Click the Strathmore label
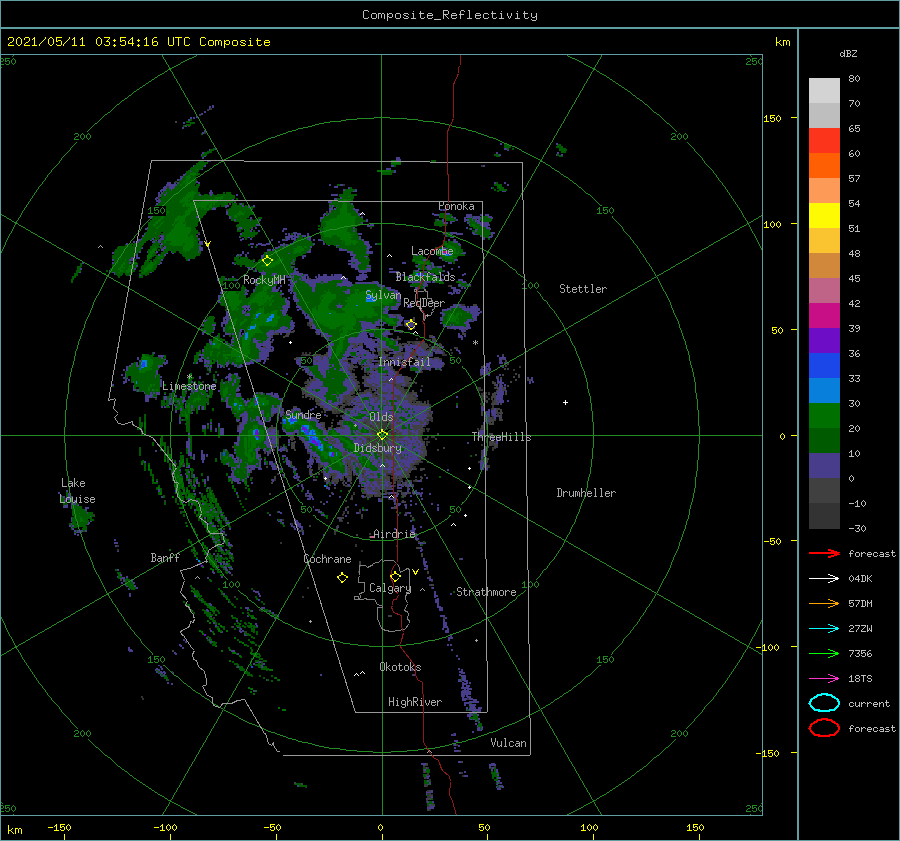Image resolution: width=900 pixels, height=841 pixels. (486, 592)
